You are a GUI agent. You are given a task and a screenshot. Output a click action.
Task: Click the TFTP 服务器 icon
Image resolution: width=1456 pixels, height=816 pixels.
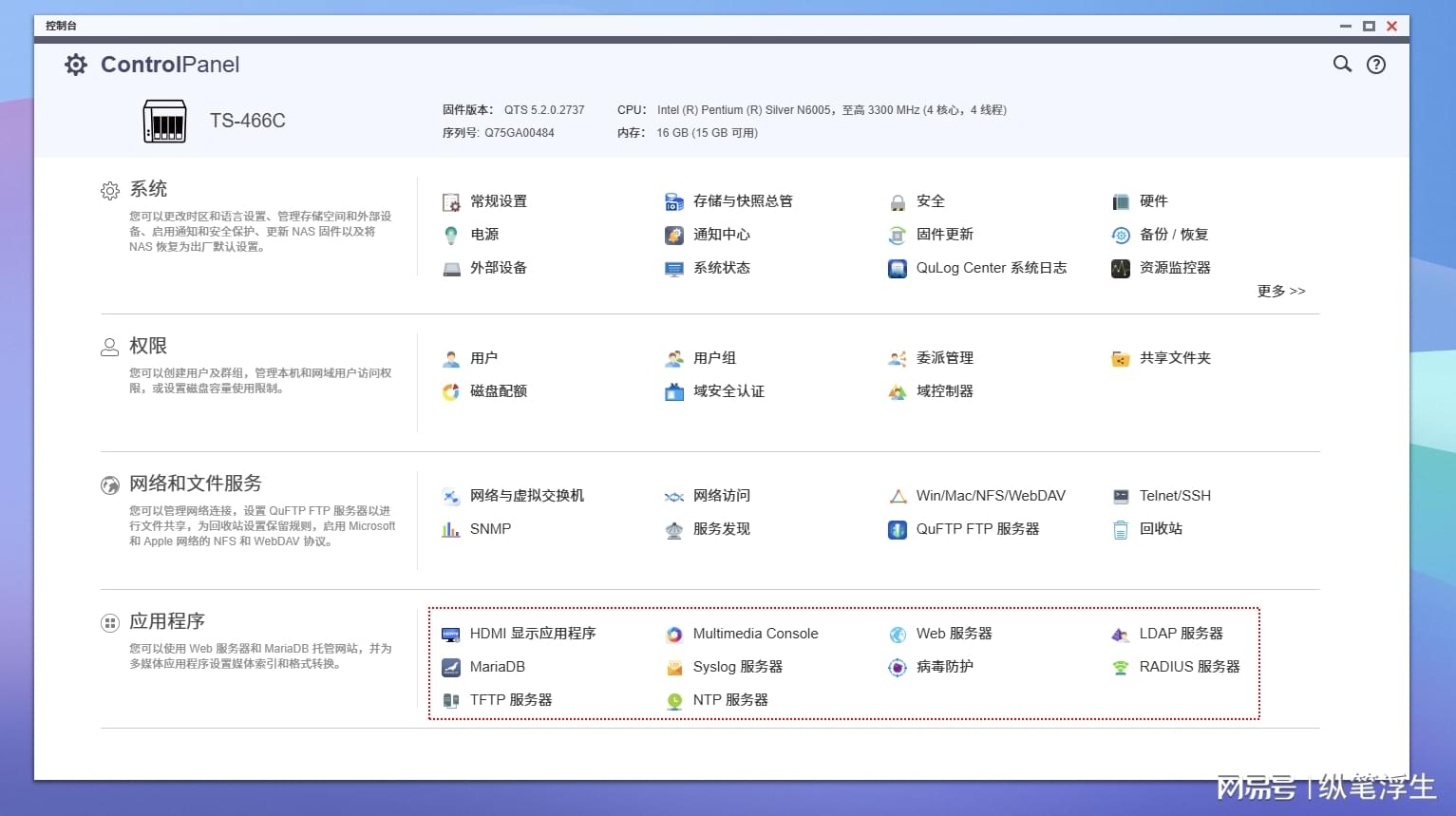coord(451,700)
